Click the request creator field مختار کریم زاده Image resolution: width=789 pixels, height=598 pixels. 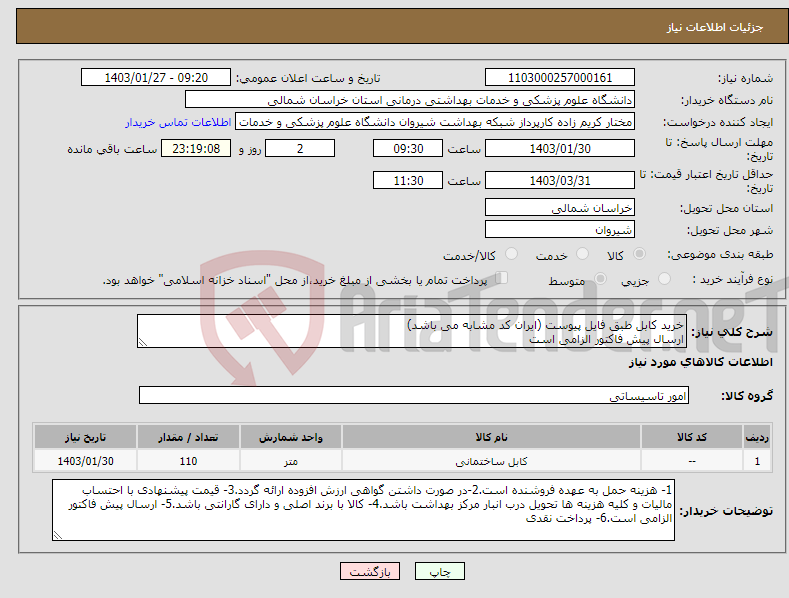pyautogui.click(x=435, y=122)
